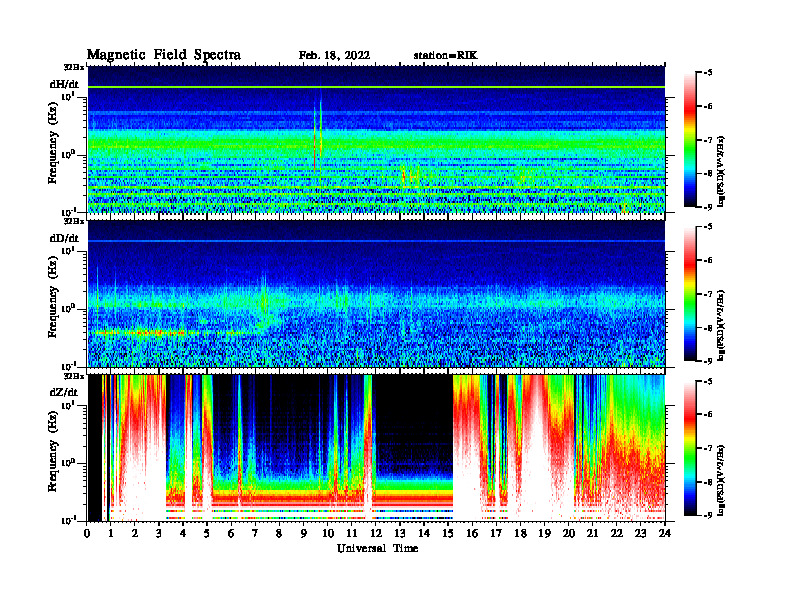
Task: Click hour 4 on the time axis
Action: click(x=183, y=533)
